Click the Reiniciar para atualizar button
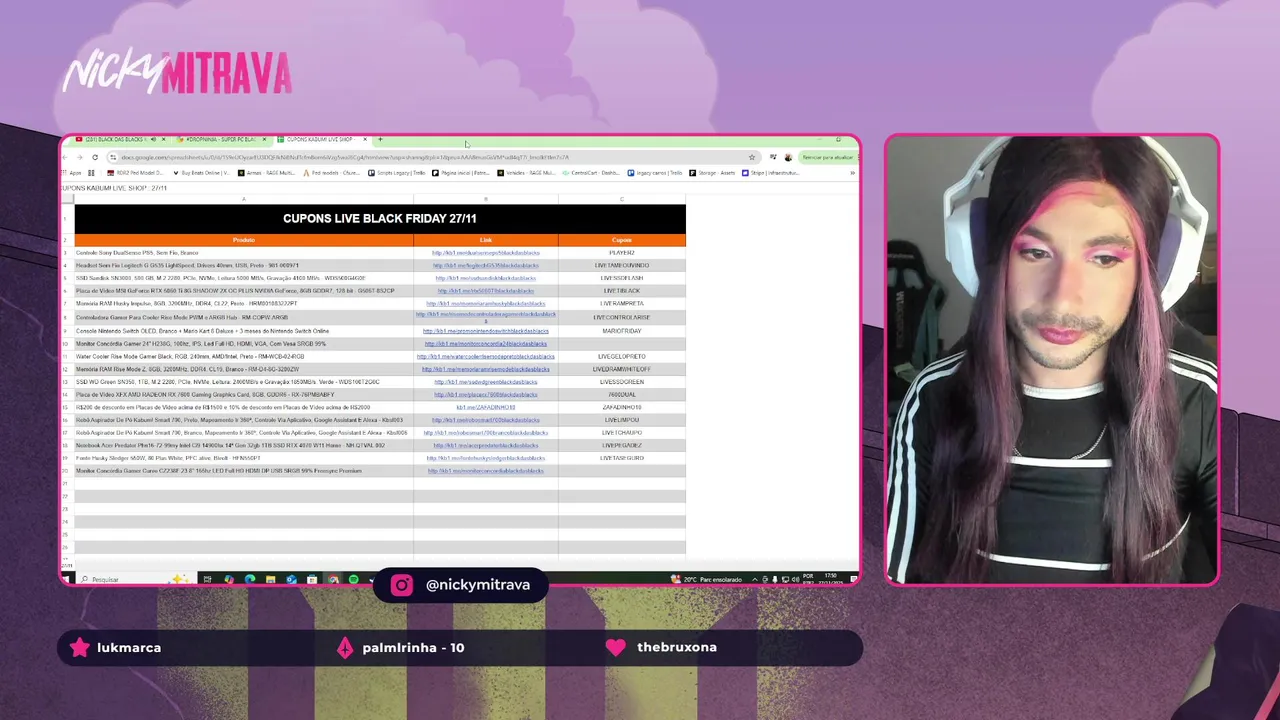1280x720 pixels. [x=828, y=157]
